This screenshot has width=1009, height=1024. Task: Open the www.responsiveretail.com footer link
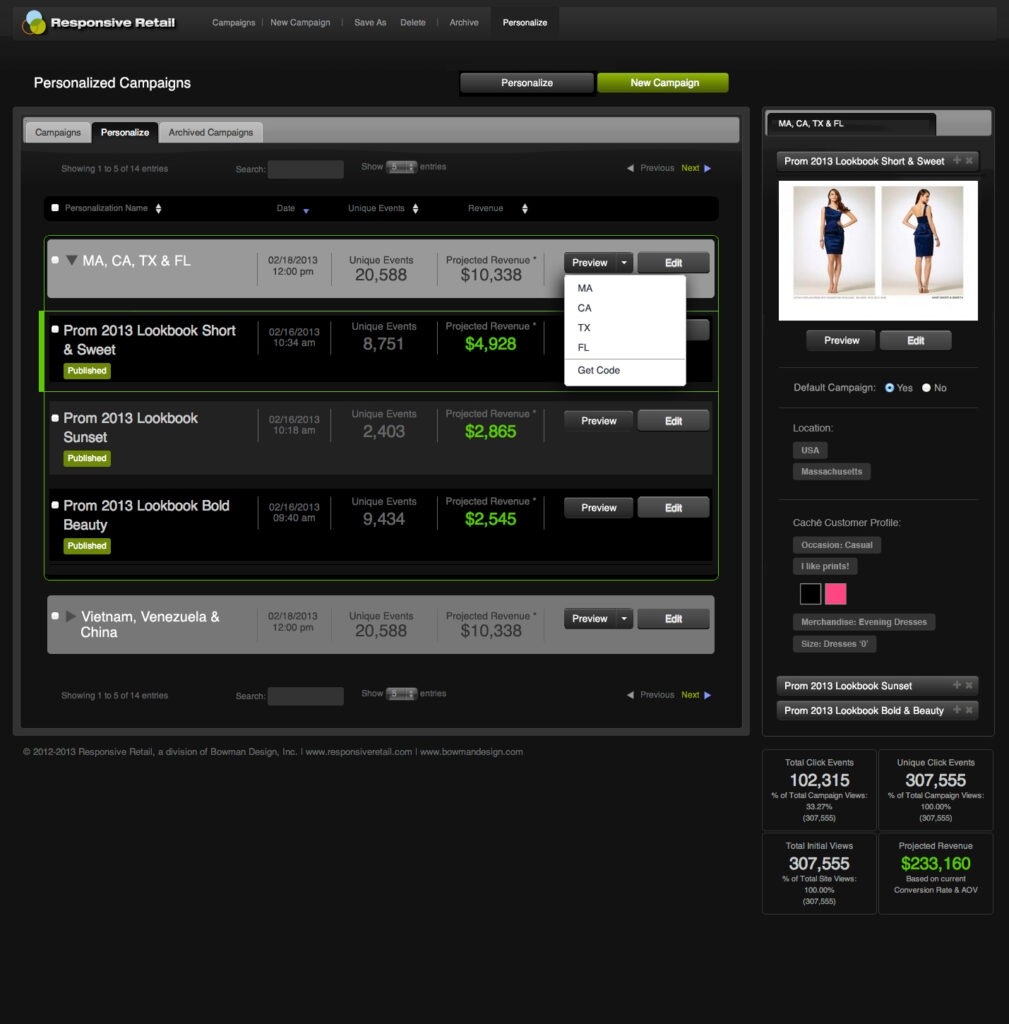click(359, 752)
